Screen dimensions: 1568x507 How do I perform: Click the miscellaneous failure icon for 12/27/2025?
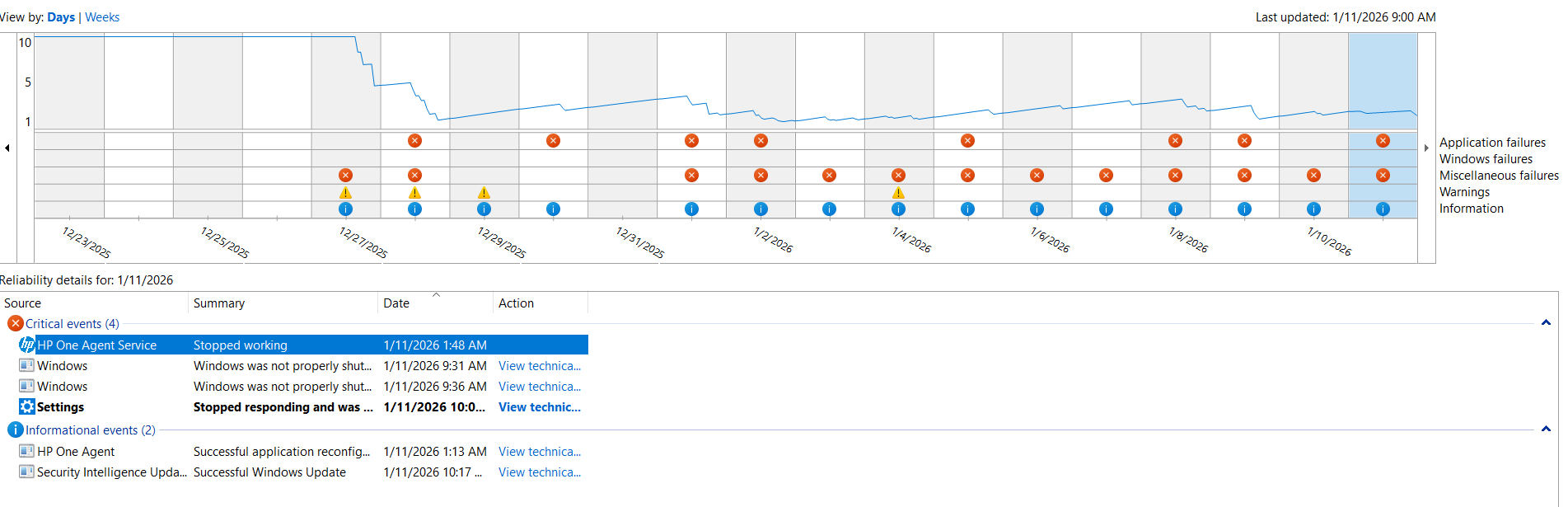pyautogui.click(x=345, y=175)
